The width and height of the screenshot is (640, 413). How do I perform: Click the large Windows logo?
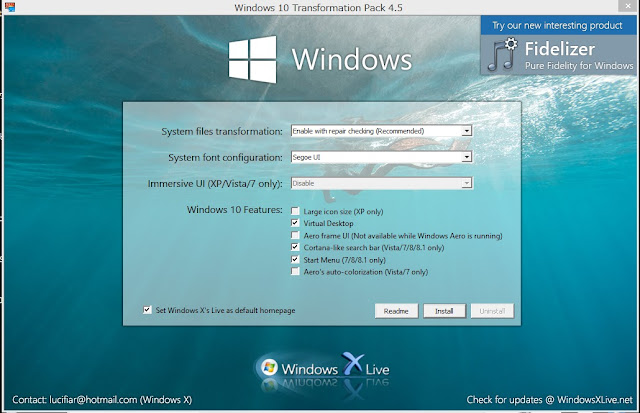click(x=252, y=60)
